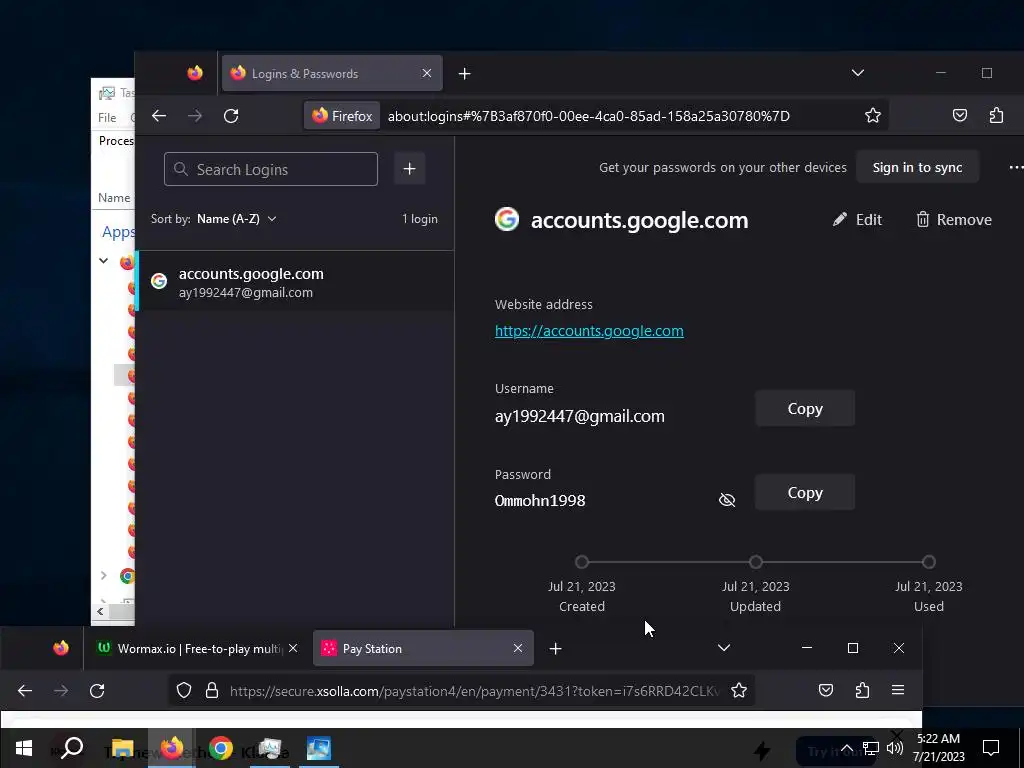This screenshot has height=768, width=1024.
Task: Click the Firefox identity badge in address bar
Action: coord(342,116)
